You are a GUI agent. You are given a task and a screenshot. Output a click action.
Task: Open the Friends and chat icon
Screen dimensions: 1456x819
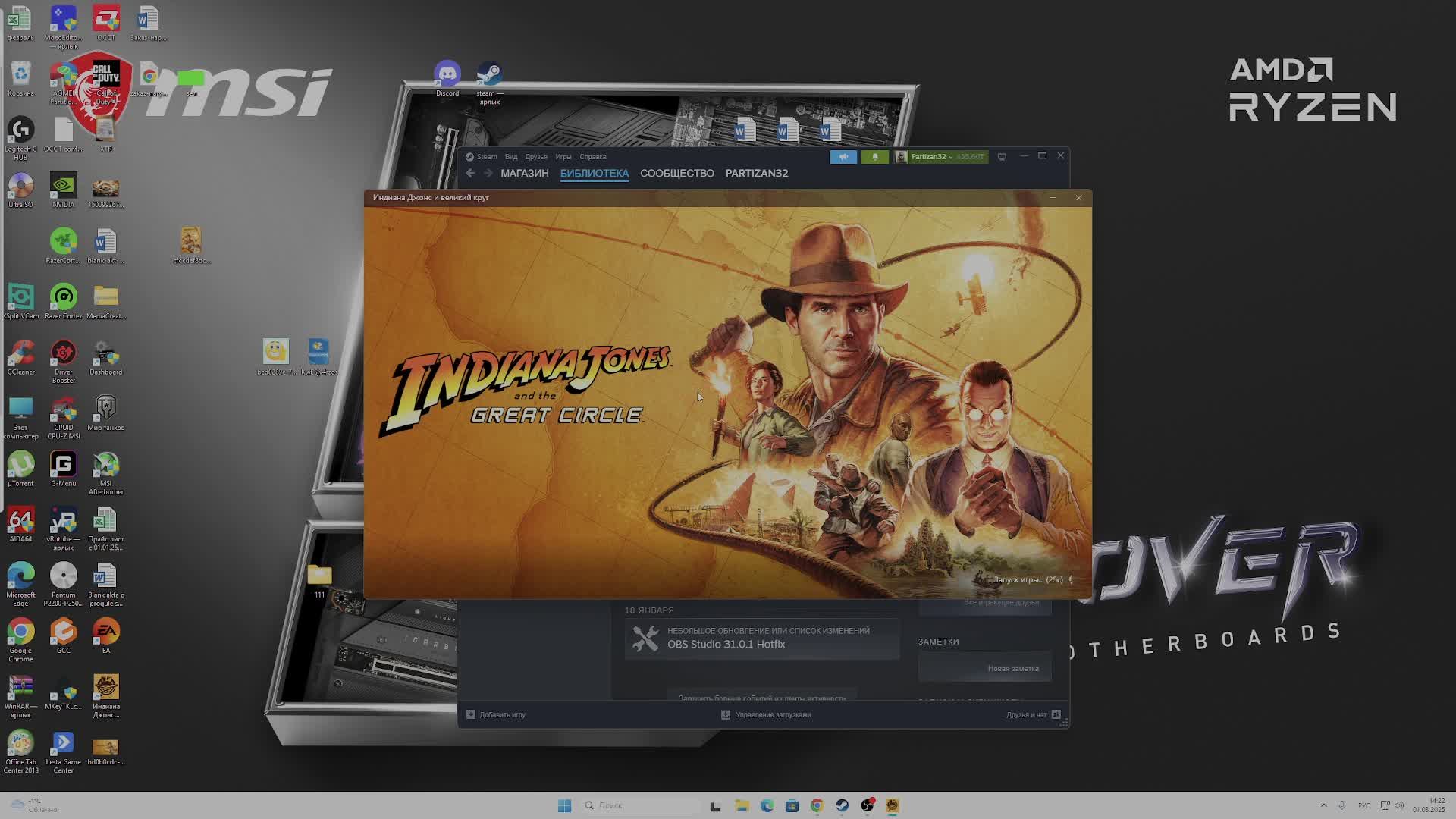coord(1056,714)
